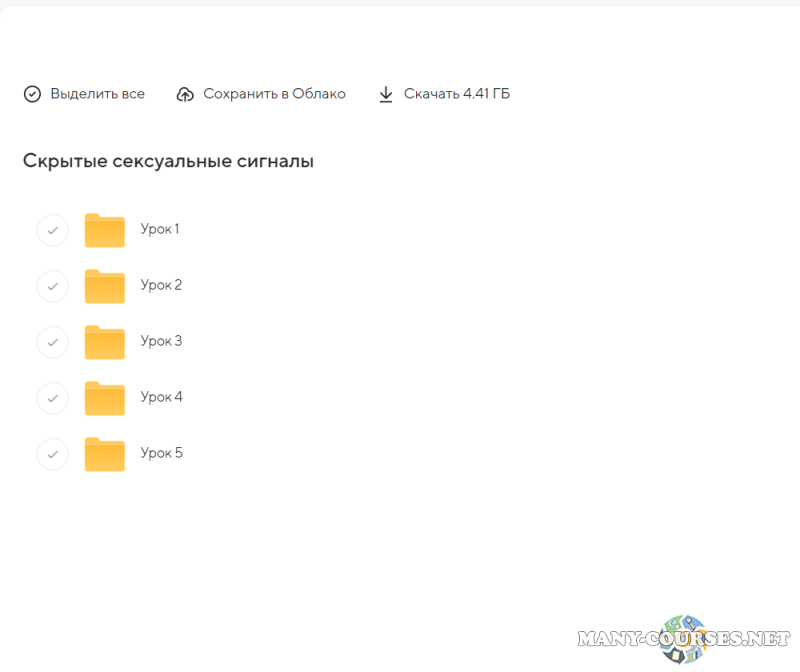This screenshot has height=672, width=800.
Task: Tick the checkbox for Урок 3
Action: coord(52,343)
